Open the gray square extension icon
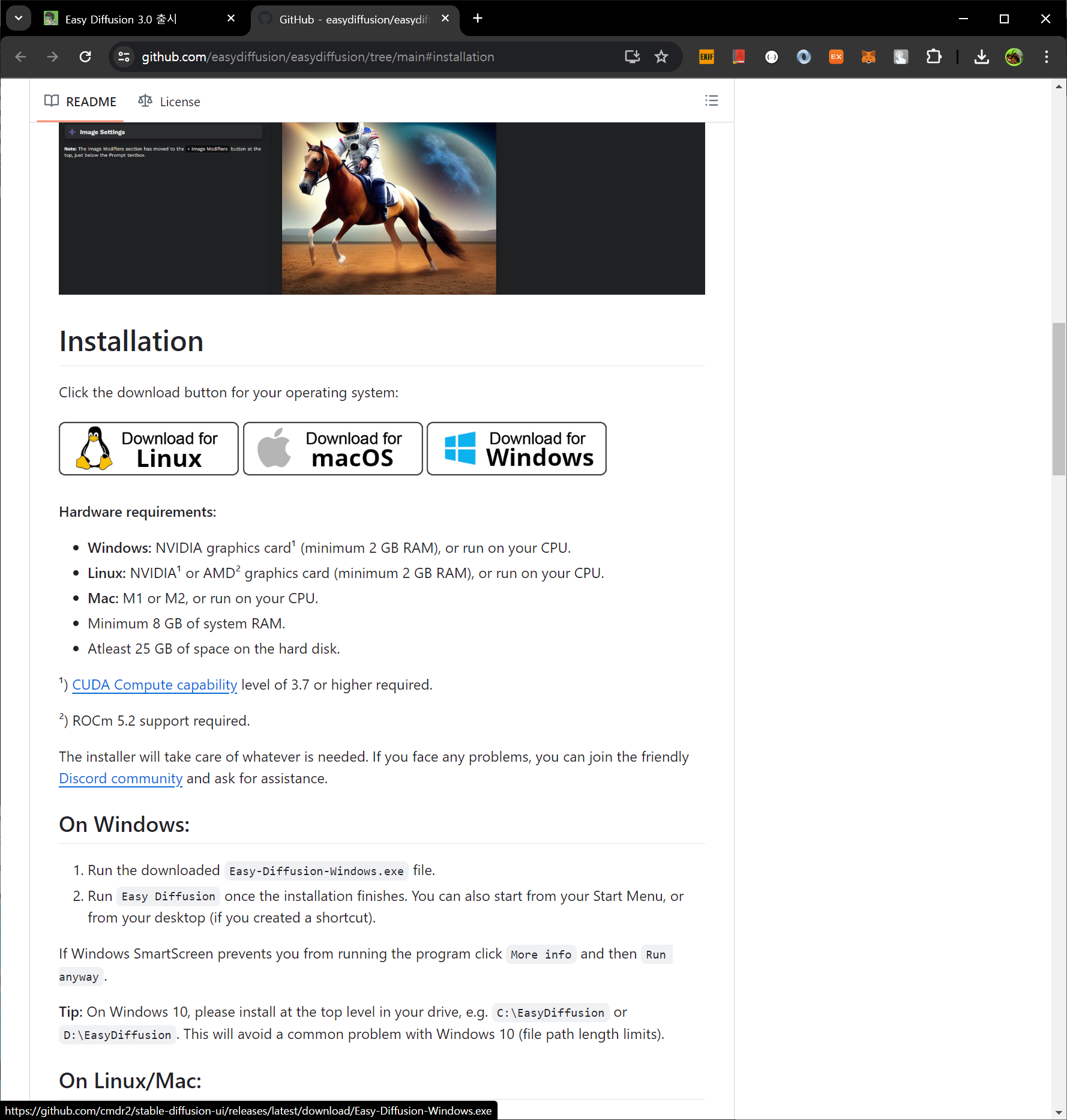This screenshot has height=1120, width=1067. [901, 57]
